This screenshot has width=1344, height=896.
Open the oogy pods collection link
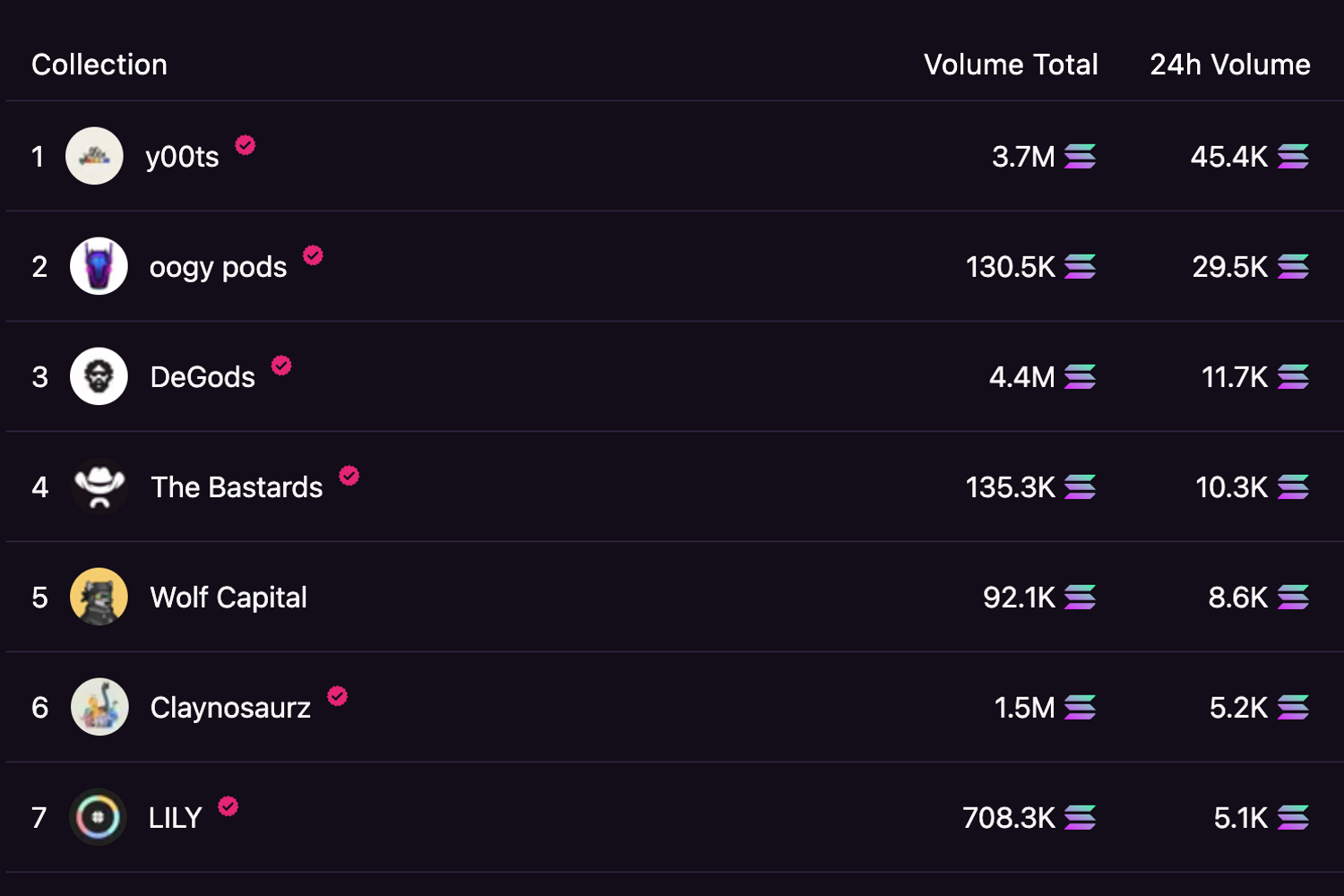click(x=218, y=267)
